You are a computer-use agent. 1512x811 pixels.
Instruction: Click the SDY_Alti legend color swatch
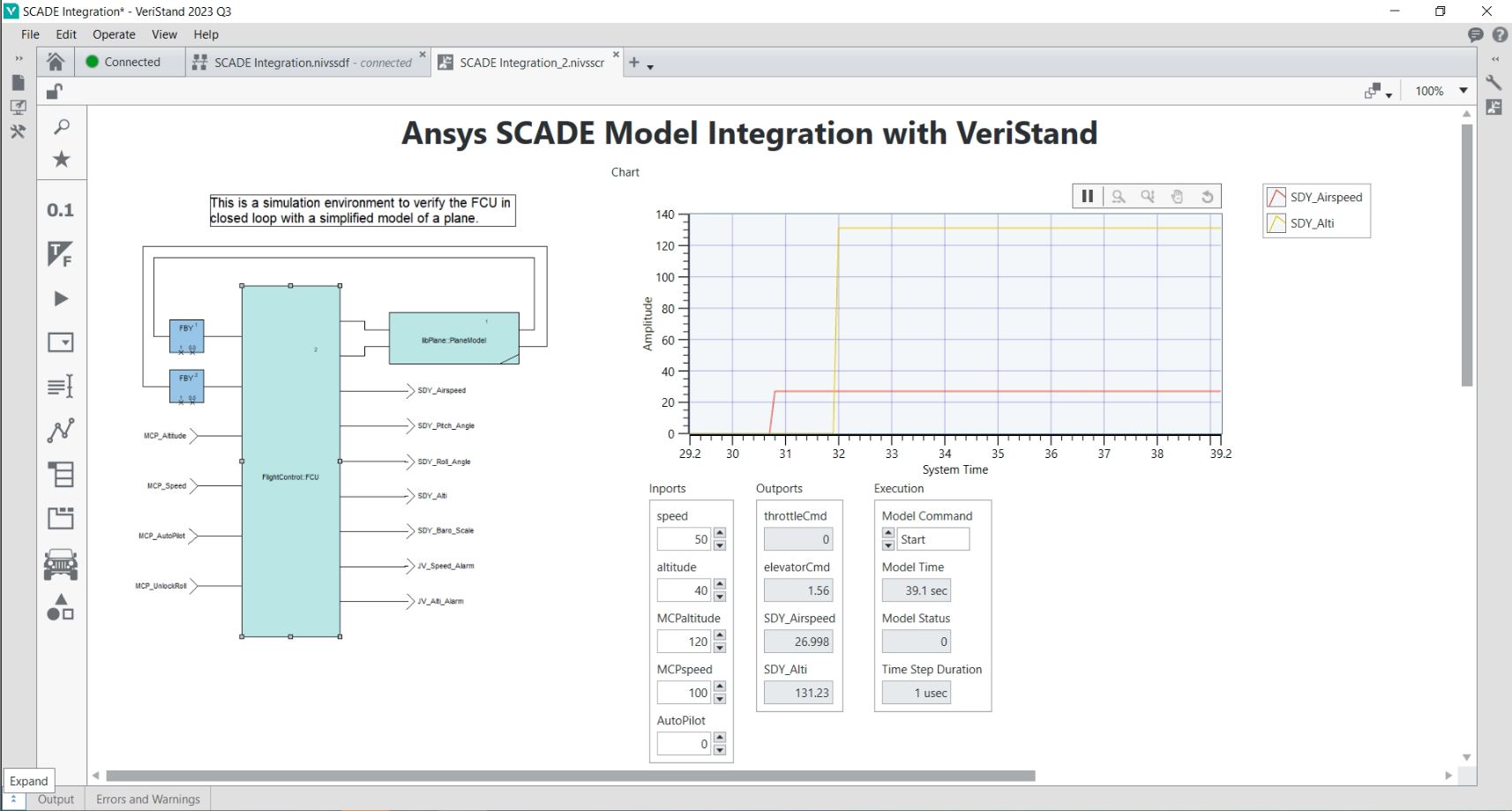coord(1276,223)
